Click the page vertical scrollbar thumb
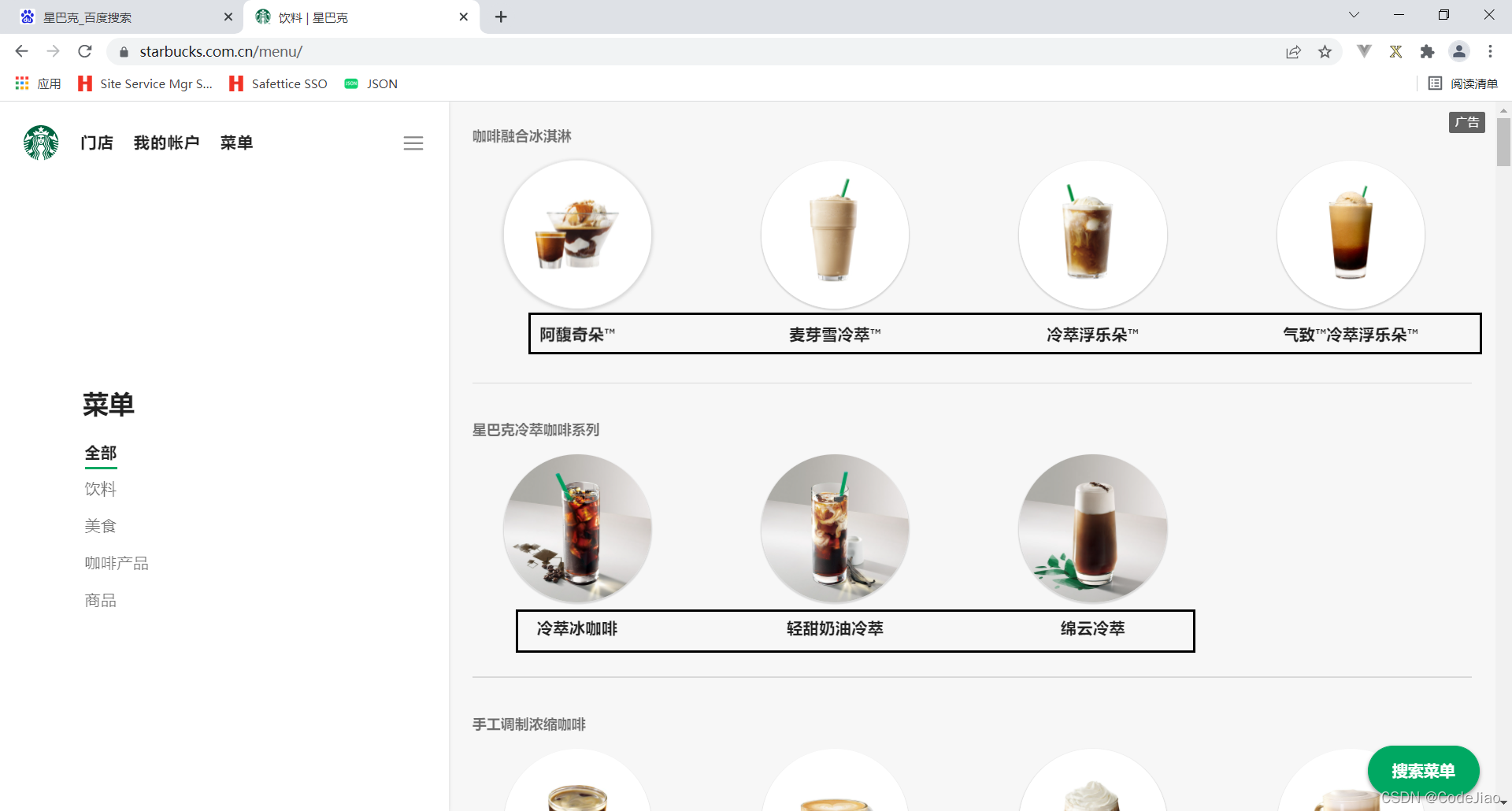 pyautogui.click(x=1503, y=142)
